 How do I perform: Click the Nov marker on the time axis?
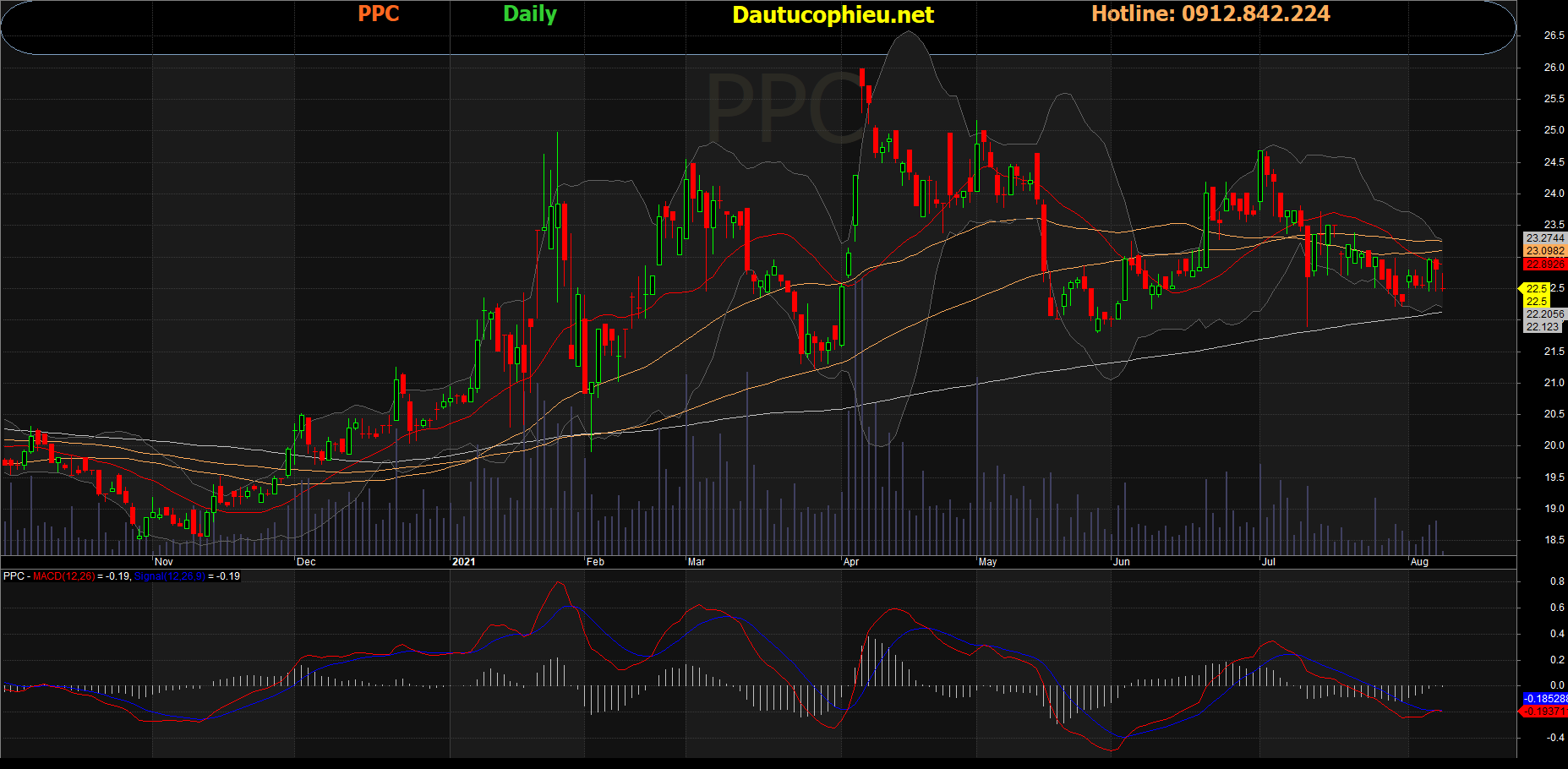[164, 562]
